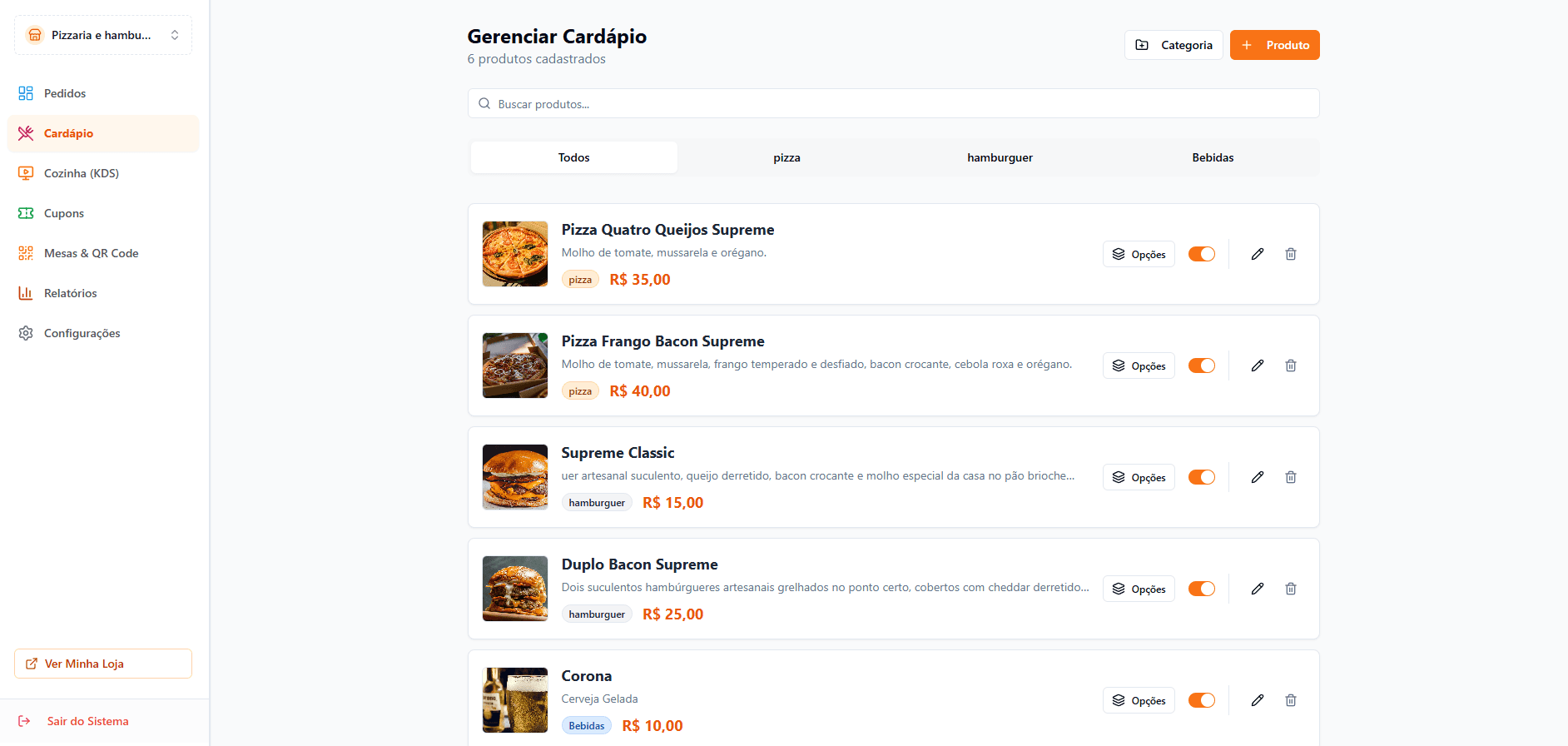Open Cozinha (KDS) in the sidebar

click(x=81, y=173)
